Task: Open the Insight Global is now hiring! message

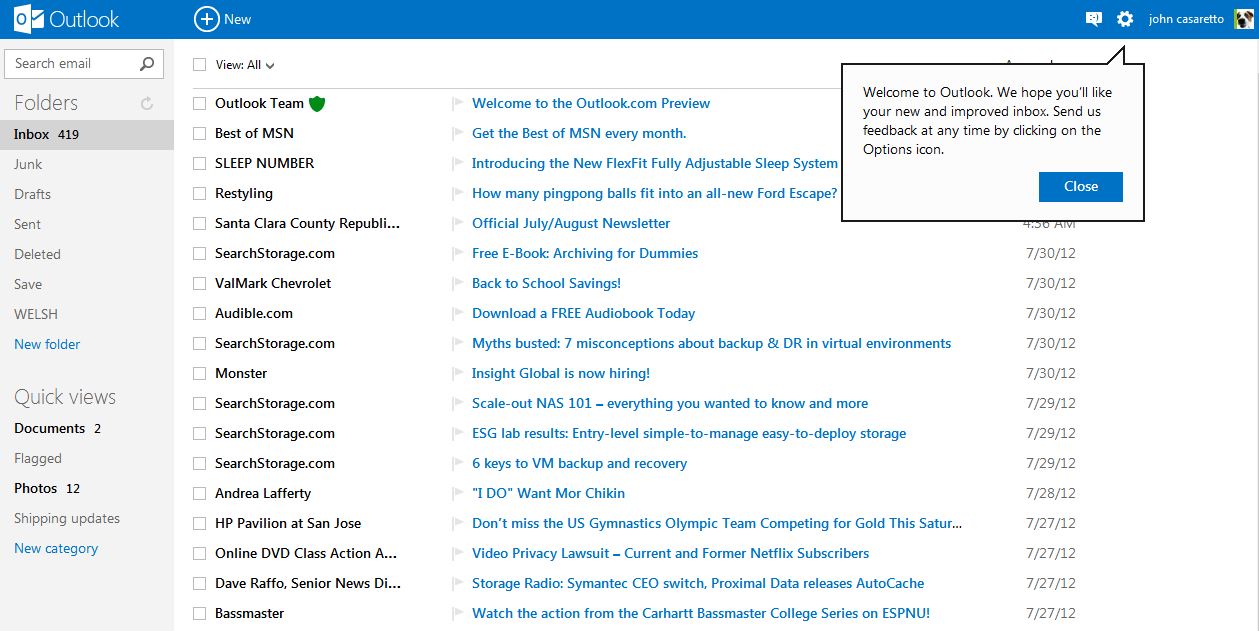Action: 561,373
